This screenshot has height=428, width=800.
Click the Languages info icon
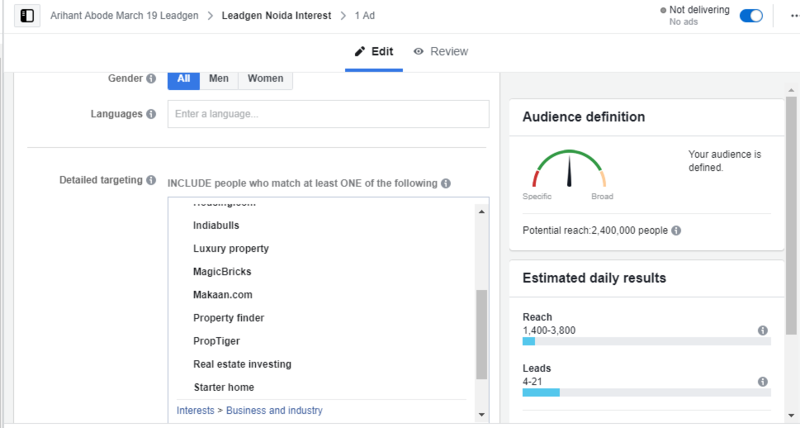[151, 114]
